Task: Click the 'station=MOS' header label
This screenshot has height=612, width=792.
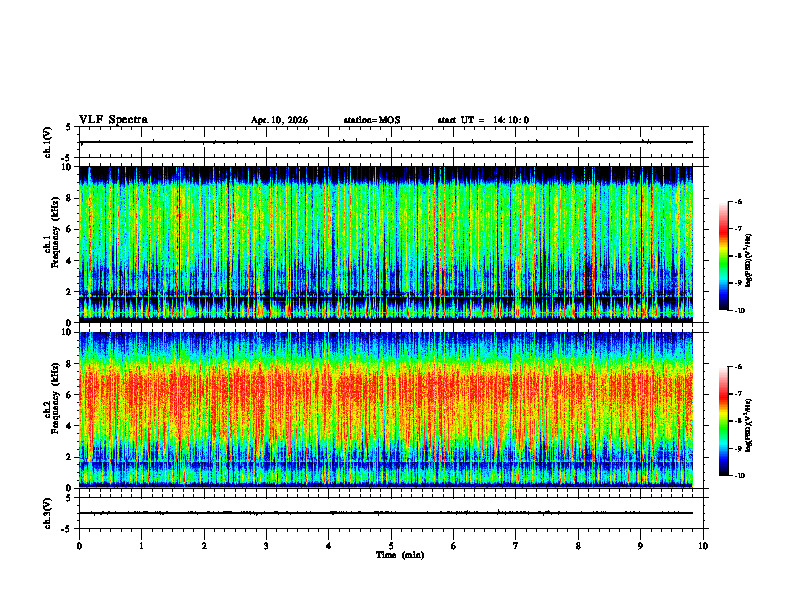Action: point(372,120)
